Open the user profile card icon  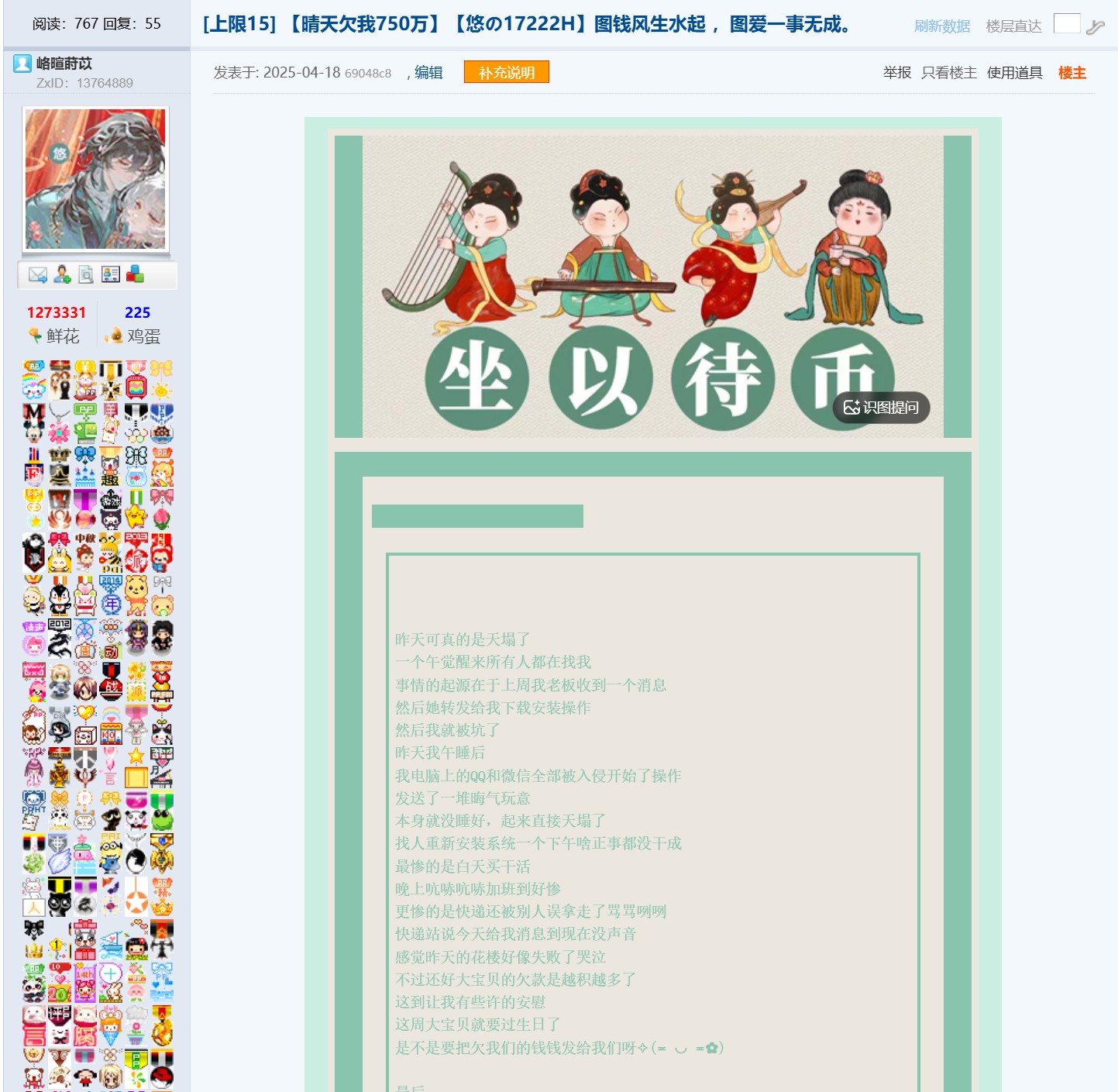[111, 274]
